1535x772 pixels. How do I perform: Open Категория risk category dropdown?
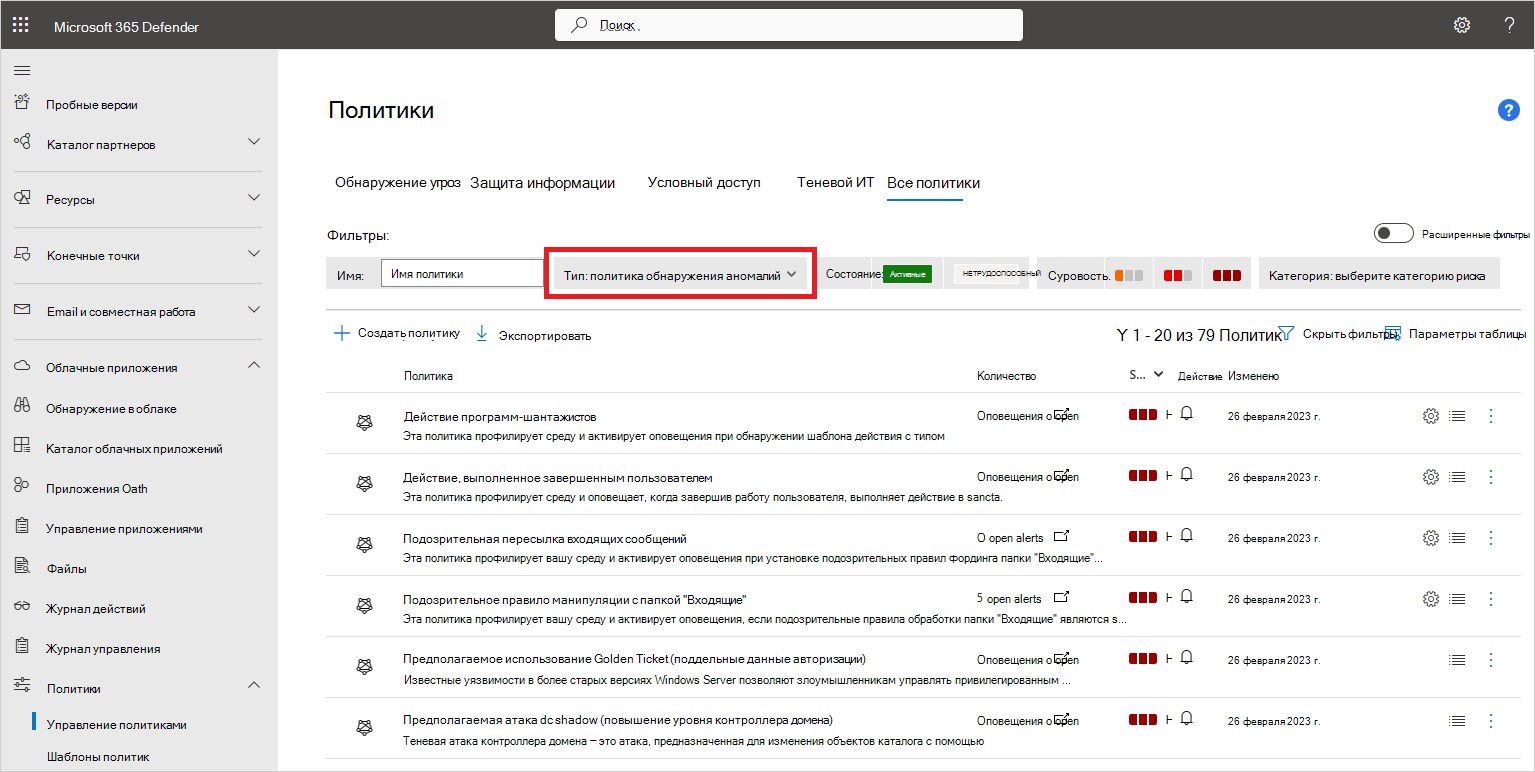tap(1379, 274)
